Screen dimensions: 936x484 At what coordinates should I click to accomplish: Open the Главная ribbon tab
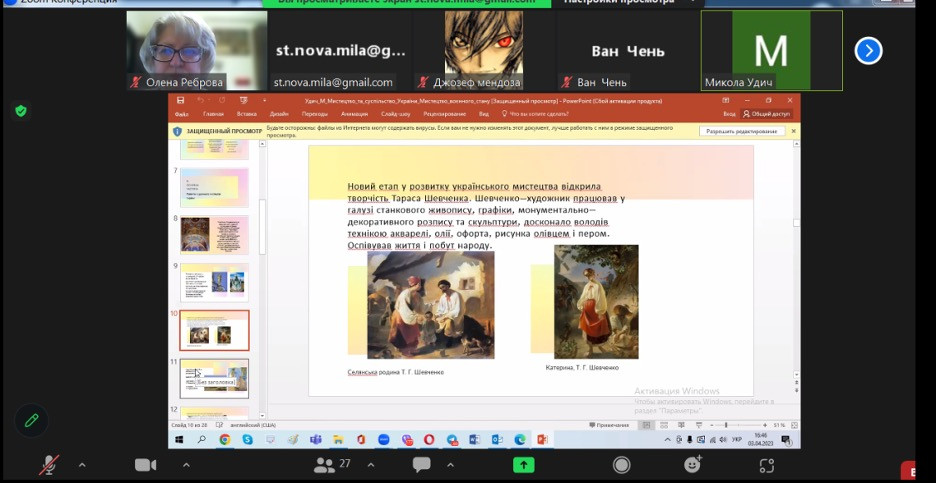[213, 114]
